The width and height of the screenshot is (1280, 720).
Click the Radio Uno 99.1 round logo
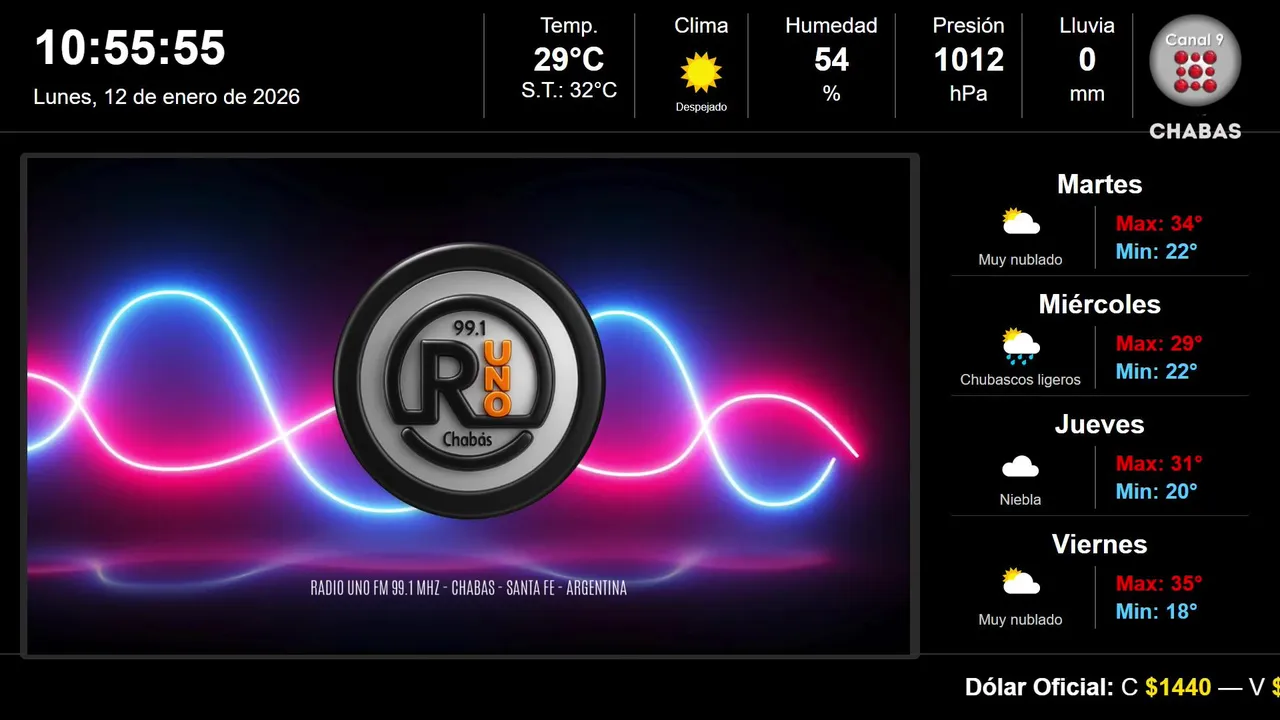point(469,381)
